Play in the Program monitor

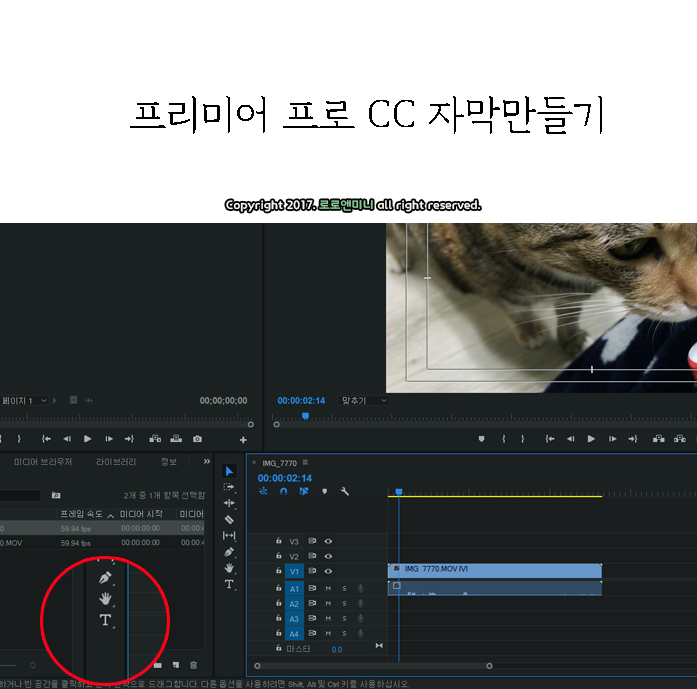point(591,439)
